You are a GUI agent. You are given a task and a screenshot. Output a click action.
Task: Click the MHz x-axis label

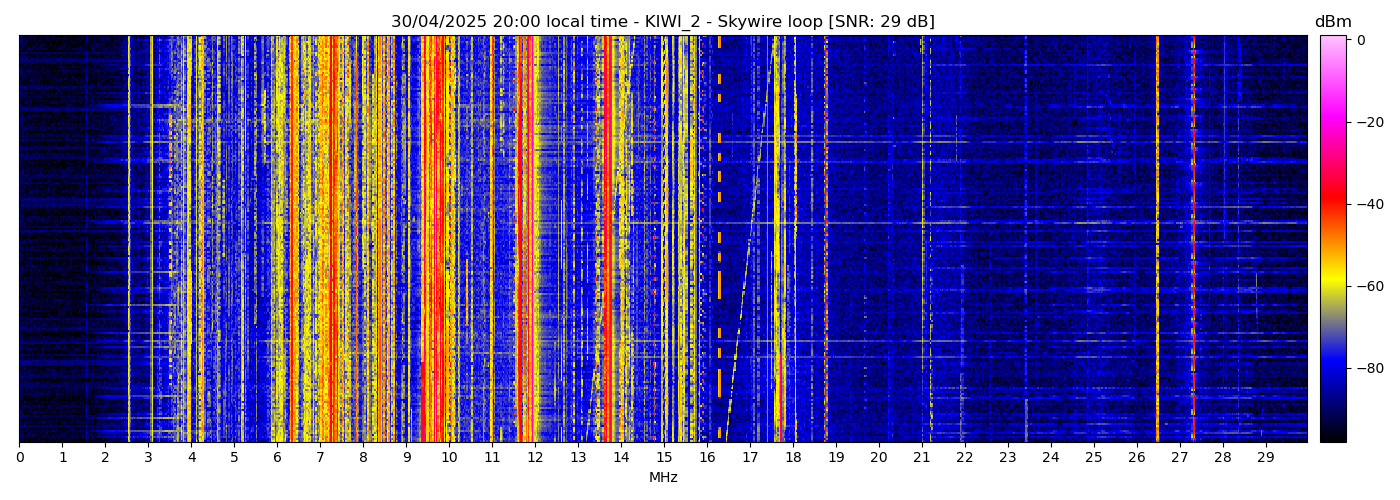click(x=663, y=478)
